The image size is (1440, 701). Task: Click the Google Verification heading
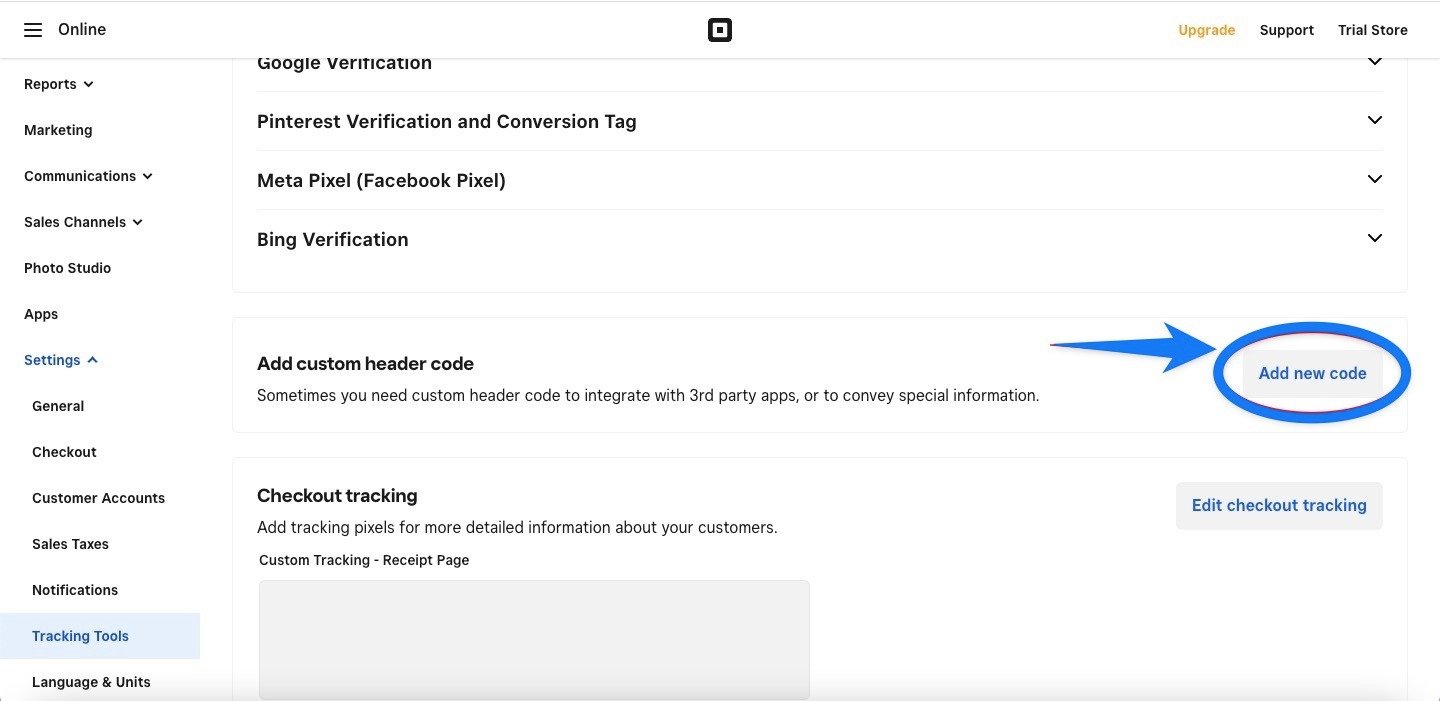coord(344,63)
